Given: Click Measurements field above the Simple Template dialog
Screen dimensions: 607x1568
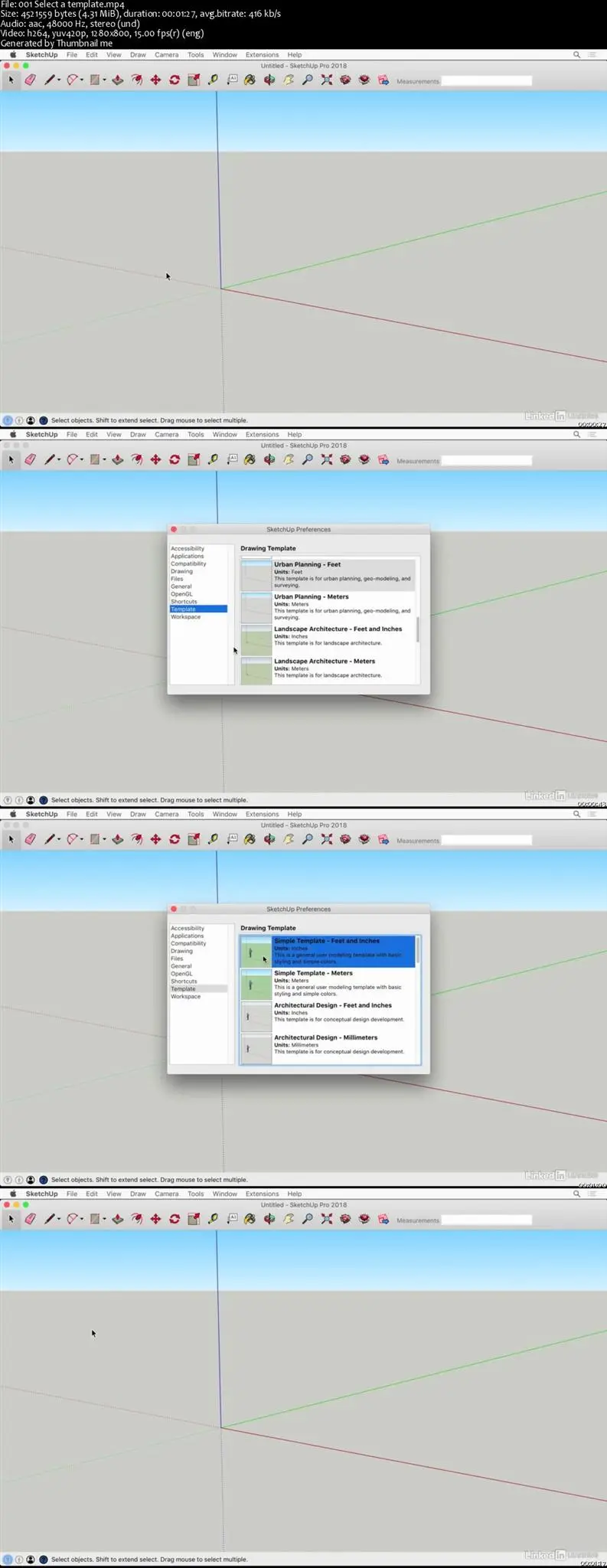Looking at the screenshot, I should (486, 840).
